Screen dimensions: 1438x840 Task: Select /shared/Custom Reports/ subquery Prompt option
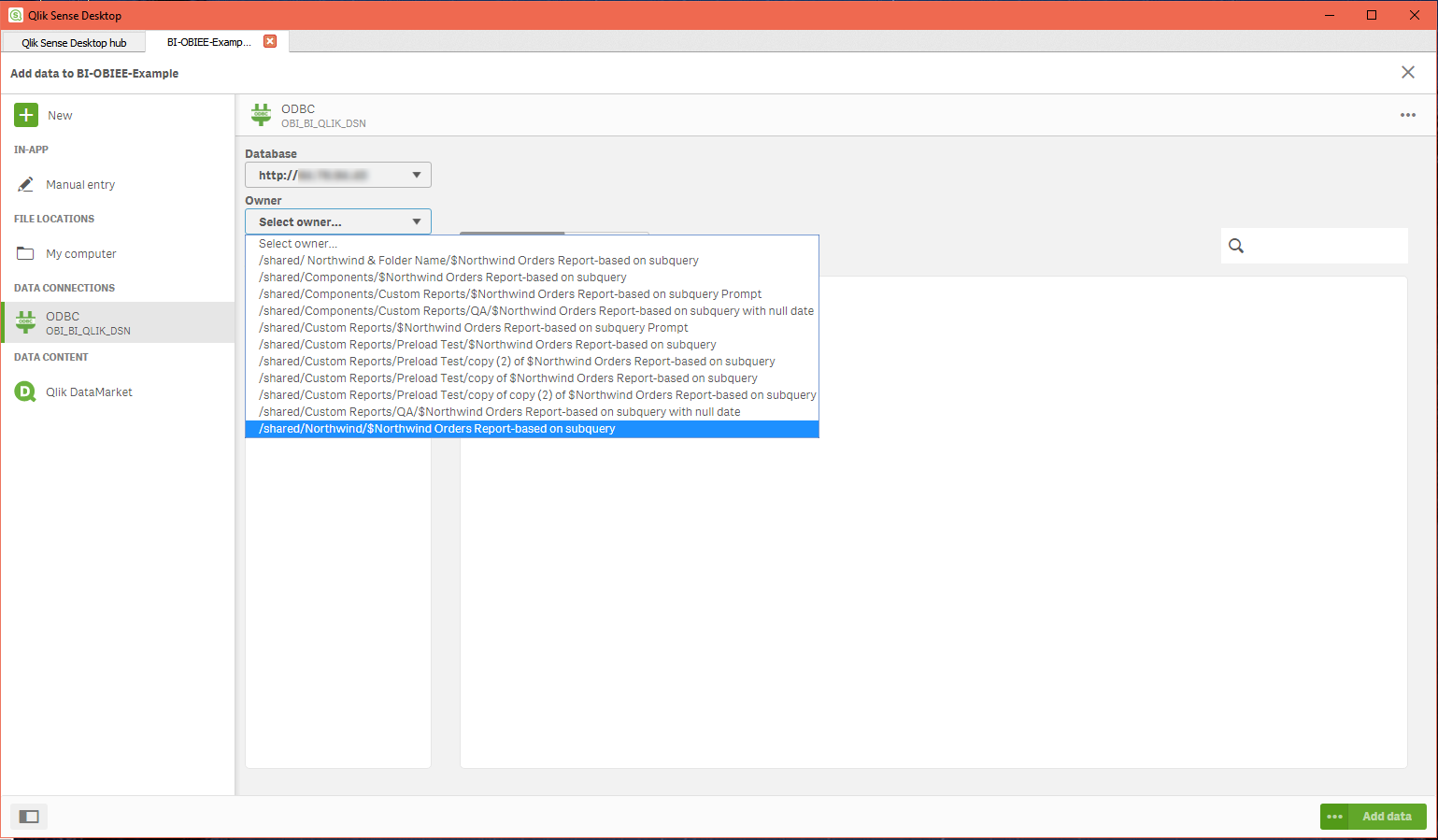tap(532, 328)
